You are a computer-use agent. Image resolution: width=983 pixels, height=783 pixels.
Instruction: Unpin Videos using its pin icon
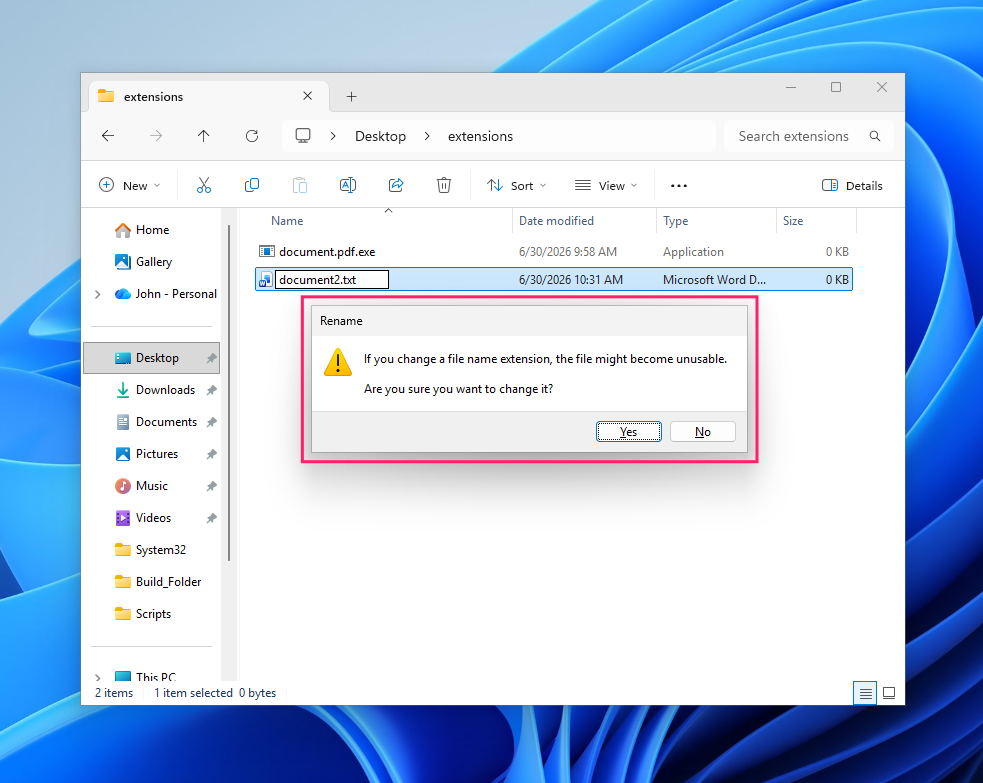click(x=212, y=518)
